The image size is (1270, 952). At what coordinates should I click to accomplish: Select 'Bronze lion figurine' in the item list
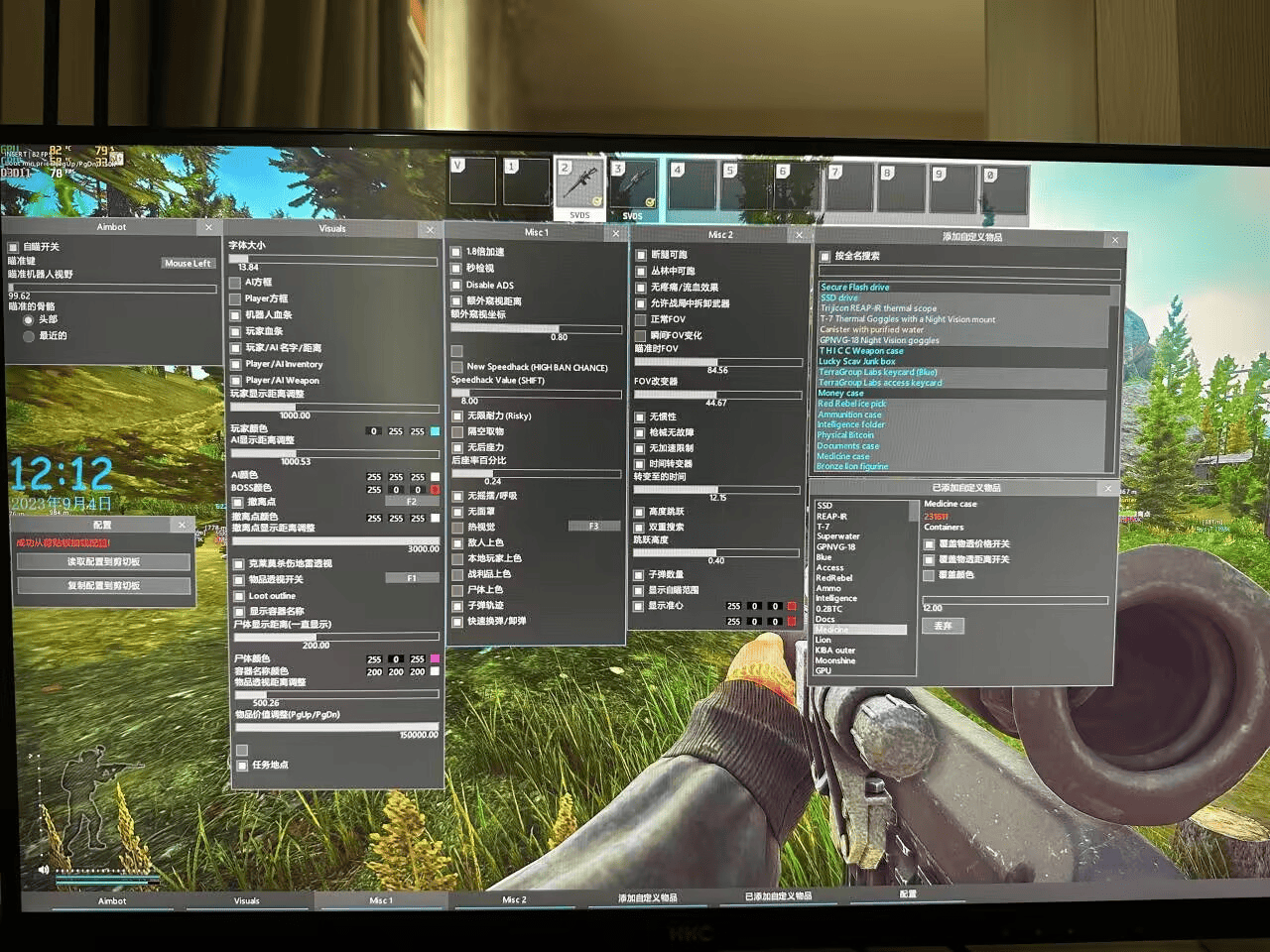(x=852, y=466)
